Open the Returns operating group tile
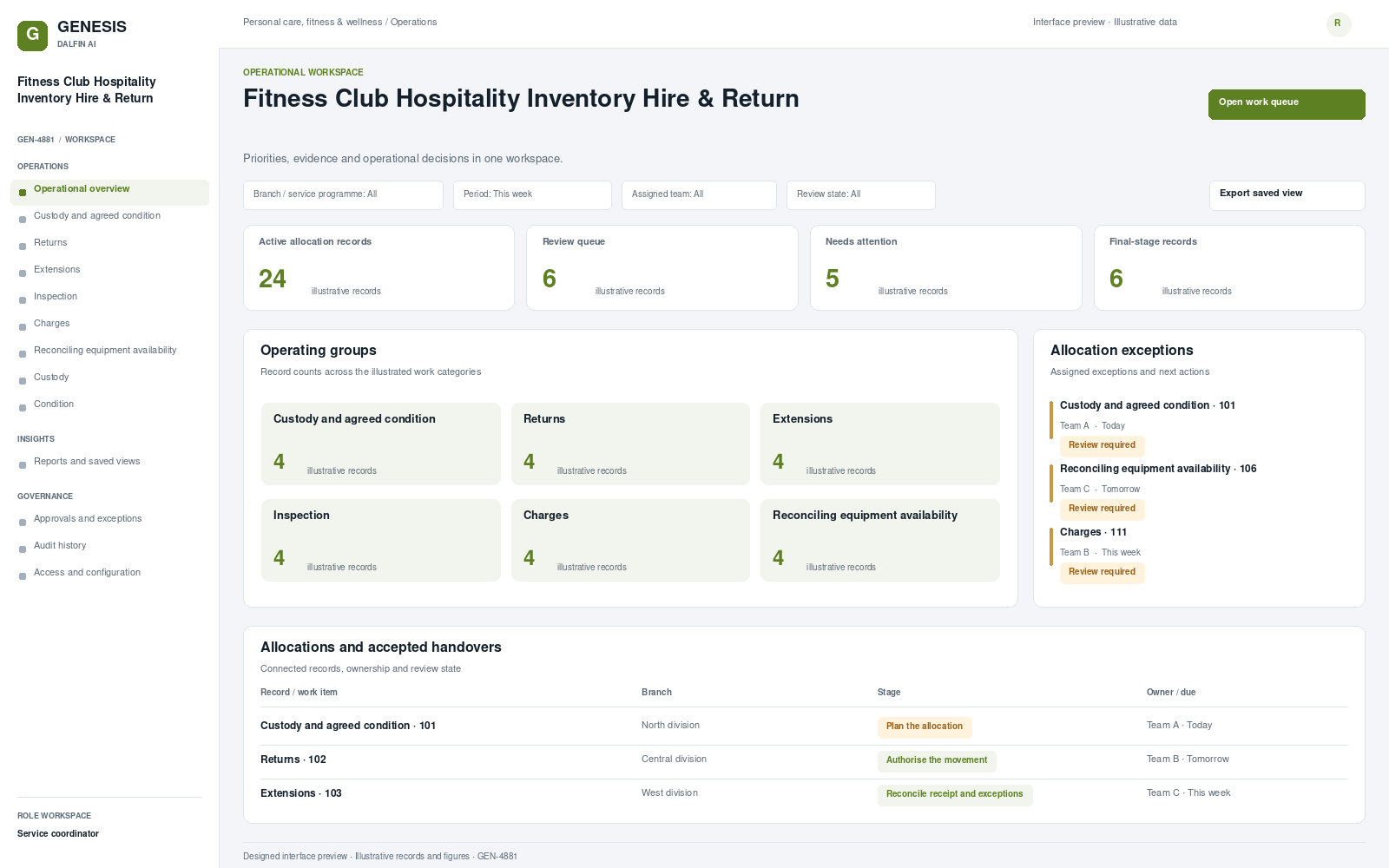 (x=630, y=444)
